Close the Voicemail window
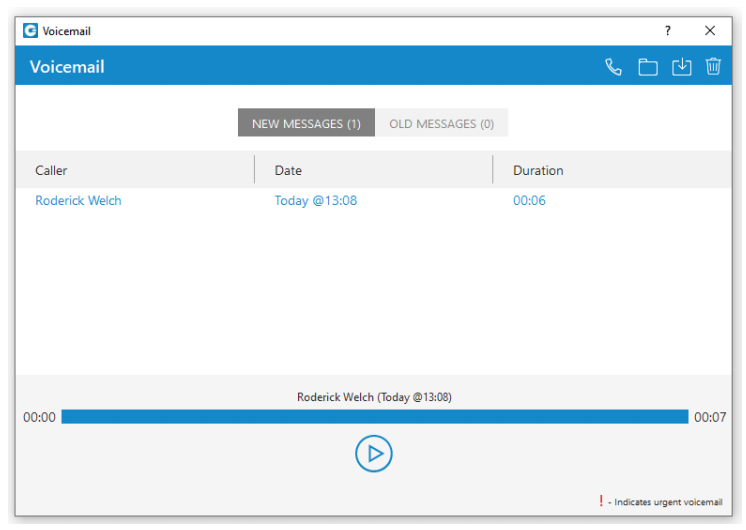 coord(710,31)
